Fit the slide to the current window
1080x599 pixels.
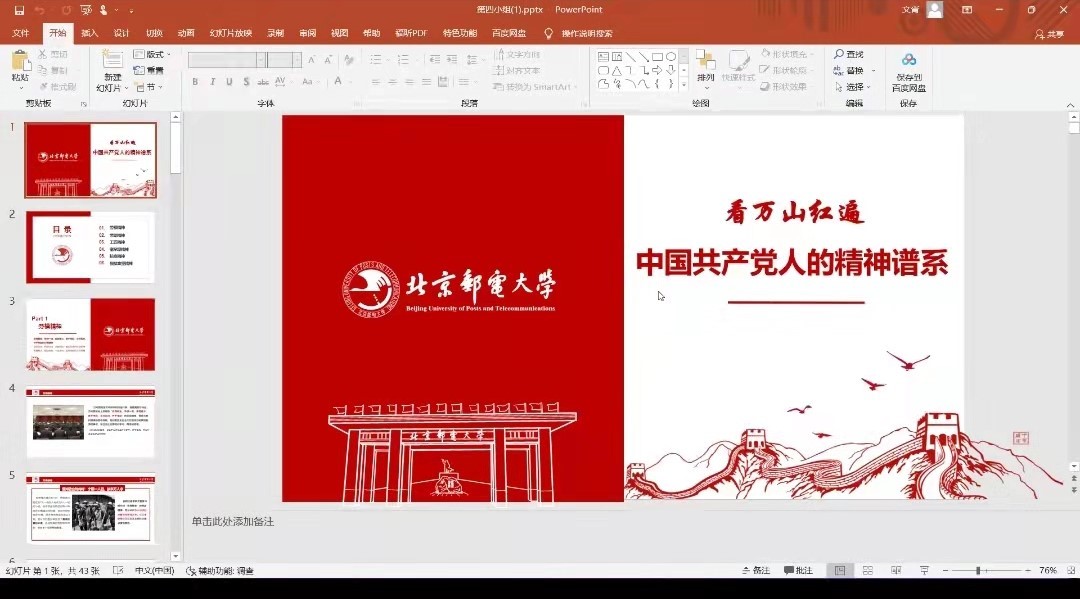coord(1071,570)
